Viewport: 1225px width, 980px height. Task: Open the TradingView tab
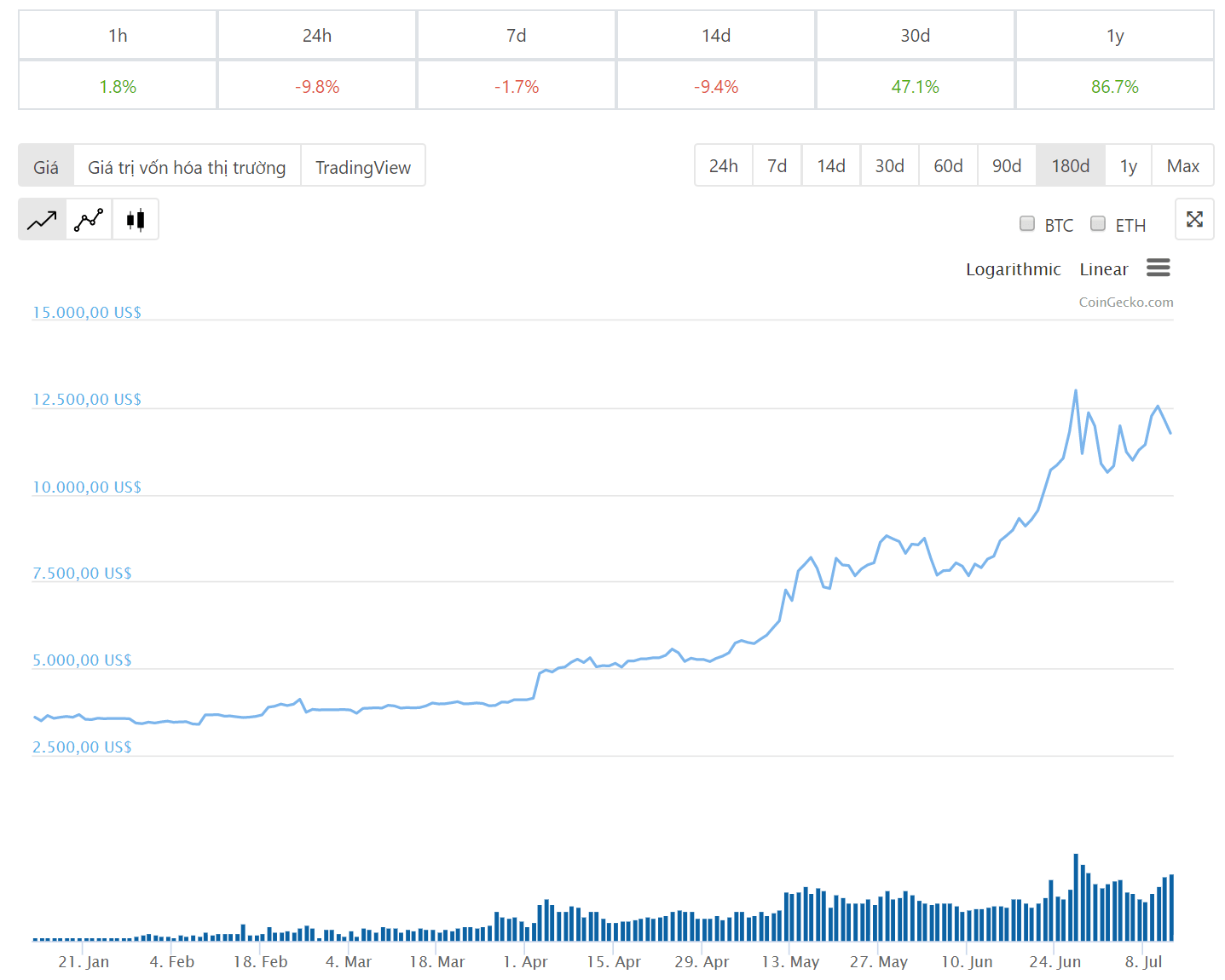[363, 166]
